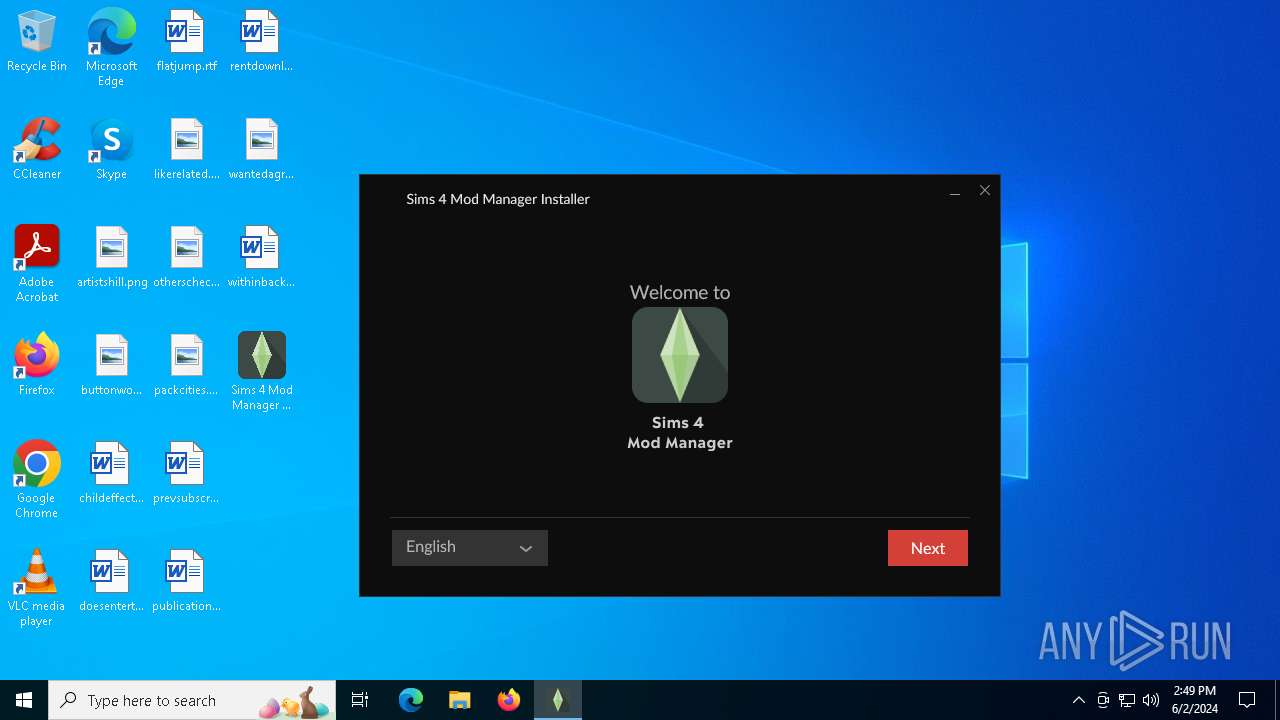Click Next in the installer
1280x720 pixels.
point(927,548)
